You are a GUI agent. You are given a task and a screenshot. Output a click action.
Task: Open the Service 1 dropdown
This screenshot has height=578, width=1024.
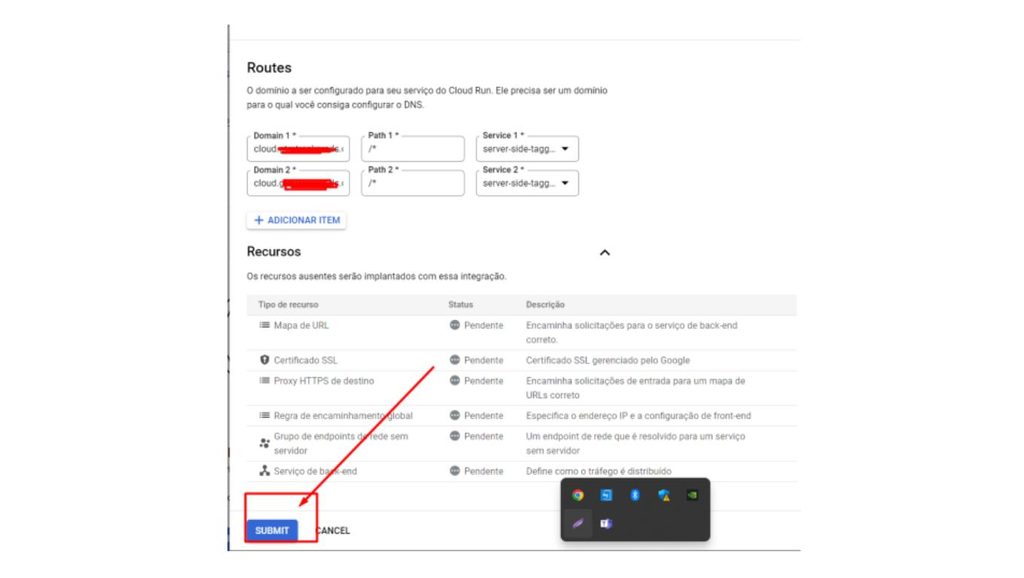(x=527, y=149)
